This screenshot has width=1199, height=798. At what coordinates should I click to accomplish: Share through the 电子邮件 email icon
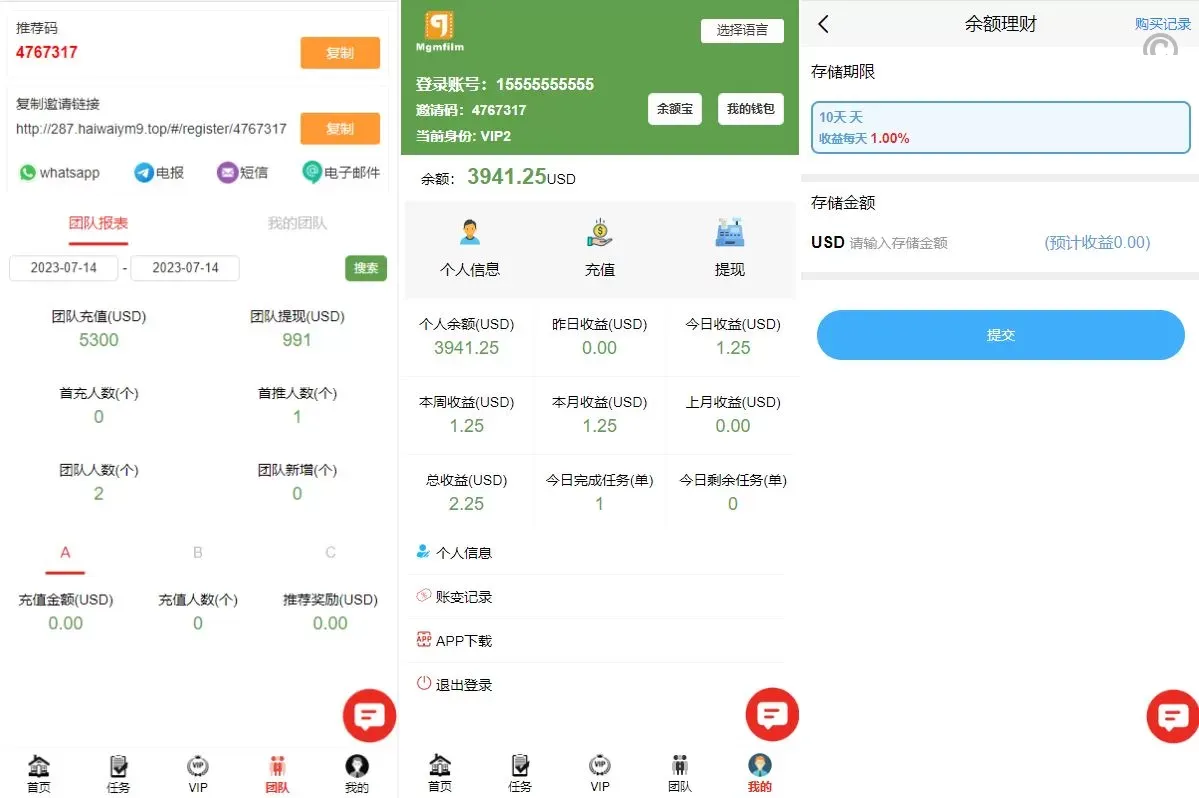[312, 172]
